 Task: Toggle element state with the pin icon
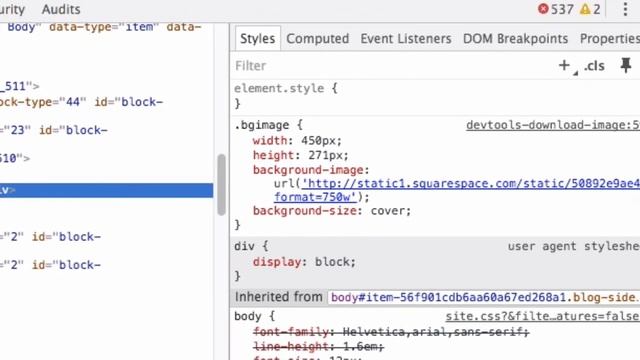[626, 65]
